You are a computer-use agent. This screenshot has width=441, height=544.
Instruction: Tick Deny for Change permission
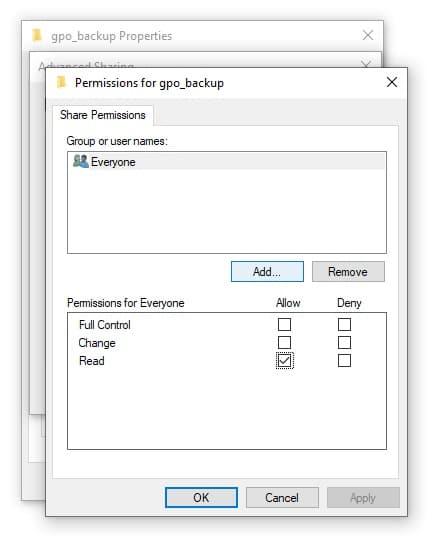(344, 342)
